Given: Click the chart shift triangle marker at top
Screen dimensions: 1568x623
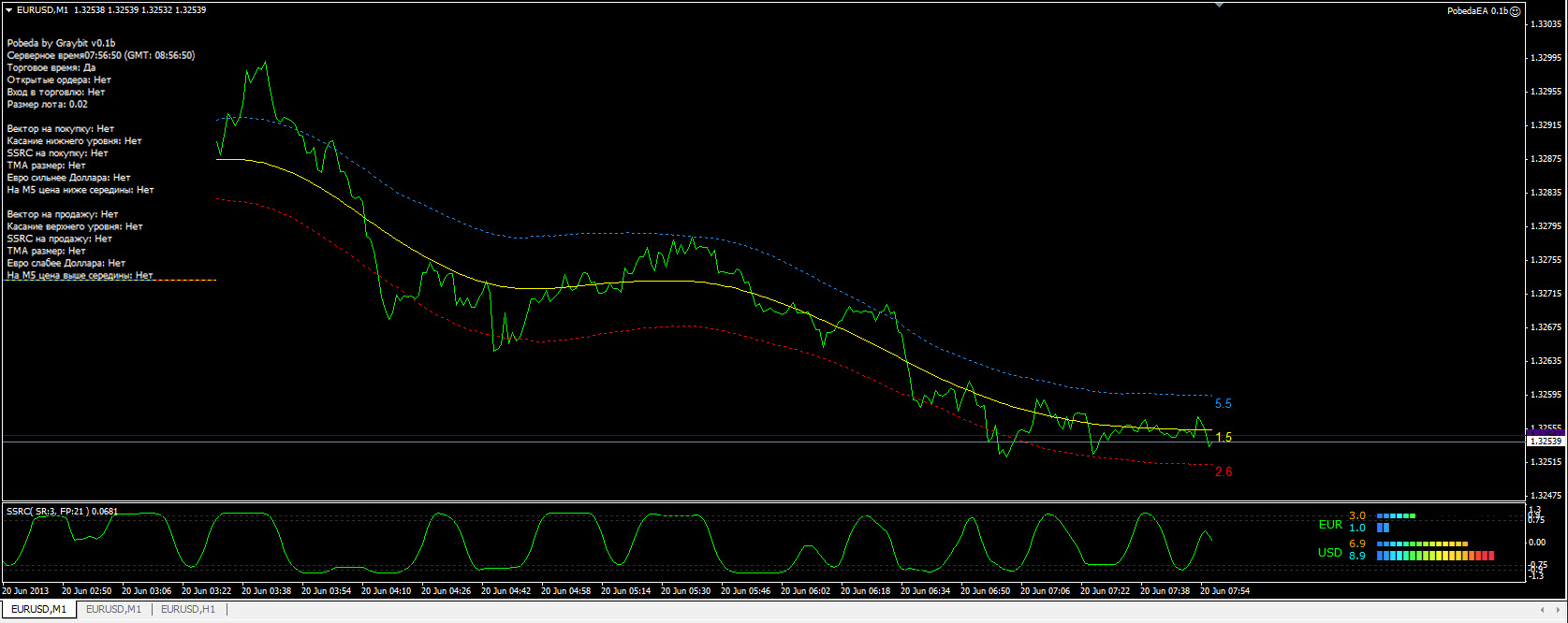Looking at the screenshot, I should 1219,5.
